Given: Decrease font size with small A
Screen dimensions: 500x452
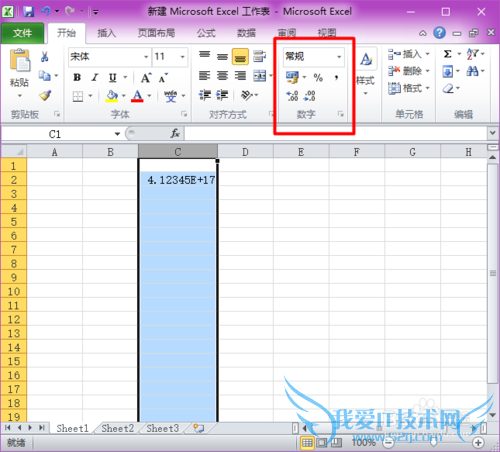Looking at the screenshot, I should (163, 78).
